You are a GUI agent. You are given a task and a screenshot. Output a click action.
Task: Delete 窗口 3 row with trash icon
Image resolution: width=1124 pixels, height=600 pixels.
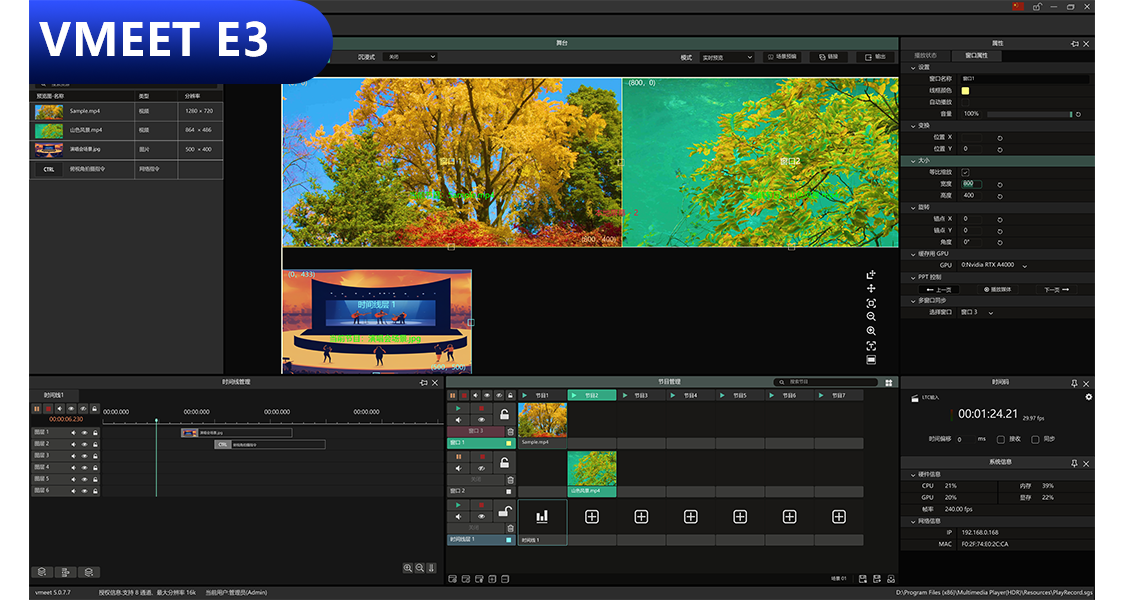(511, 431)
